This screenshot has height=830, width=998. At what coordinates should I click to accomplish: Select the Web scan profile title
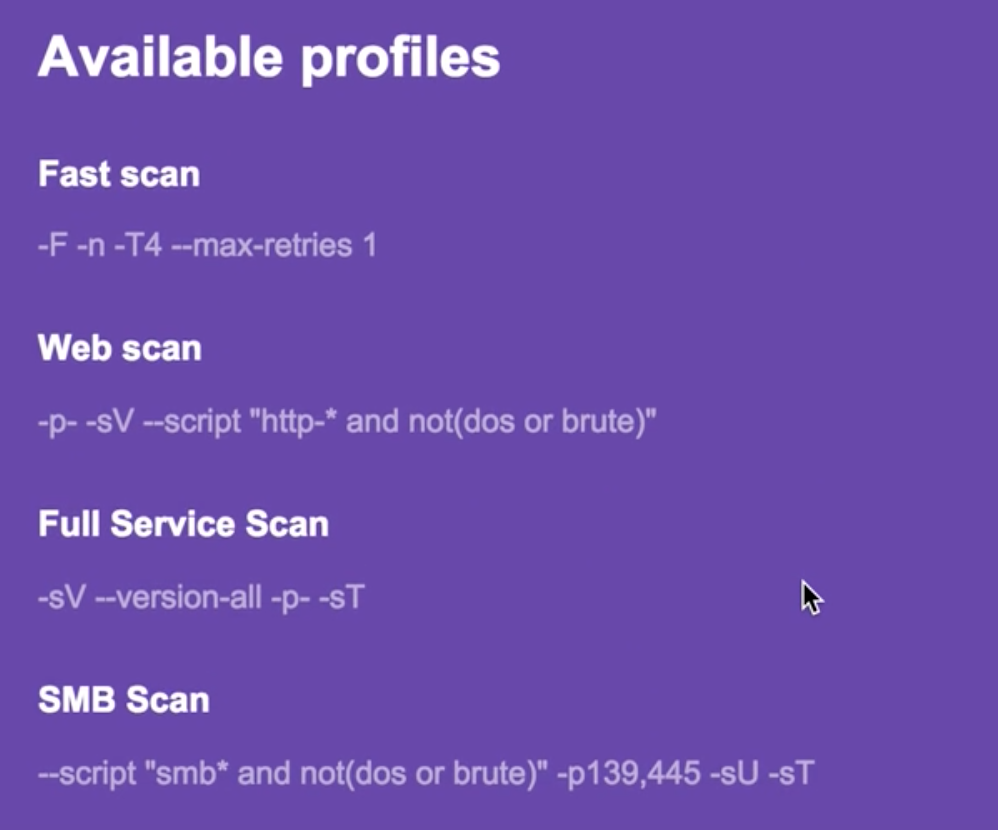coord(120,348)
